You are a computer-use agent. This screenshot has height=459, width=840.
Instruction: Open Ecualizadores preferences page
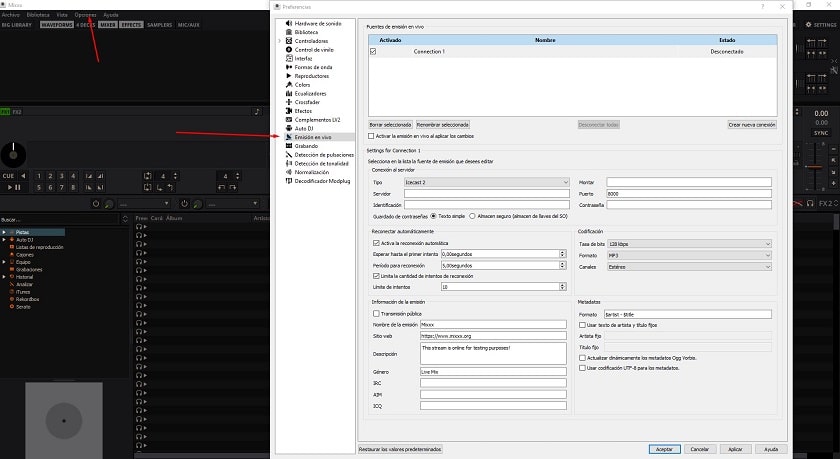[310, 93]
